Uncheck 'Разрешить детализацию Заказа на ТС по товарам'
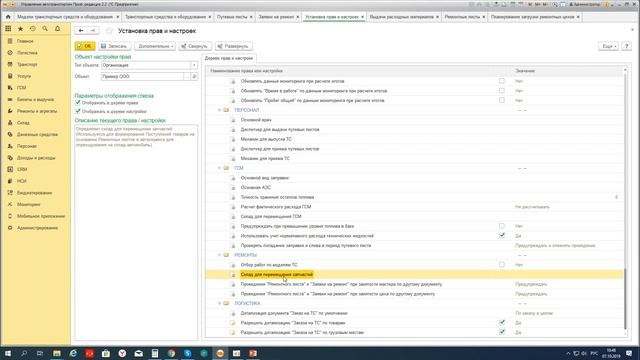 pos(502,322)
